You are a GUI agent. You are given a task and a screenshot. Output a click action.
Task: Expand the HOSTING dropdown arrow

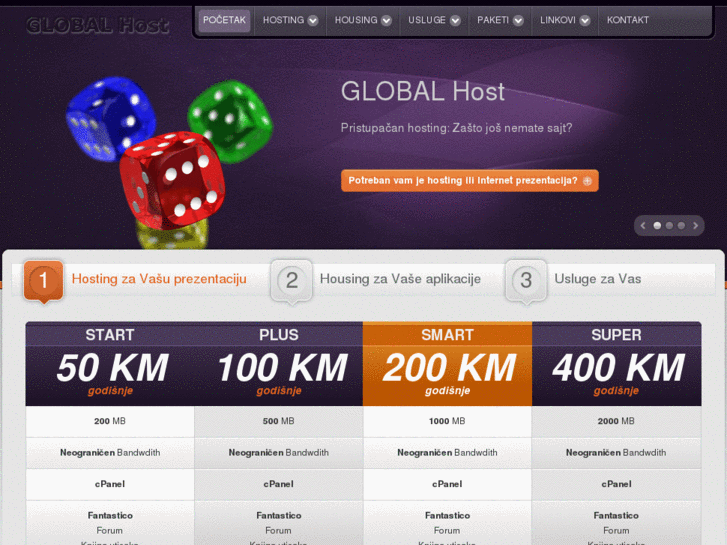pyautogui.click(x=313, y=21)
